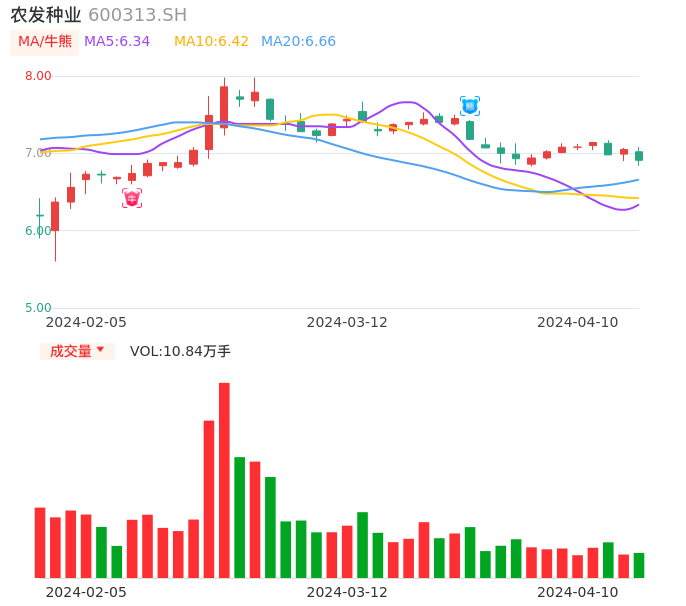Viewport: 686px width, 606px height.
Task: Click the 2024-02-05 date under price chart
Action: [x=86, y=323]
